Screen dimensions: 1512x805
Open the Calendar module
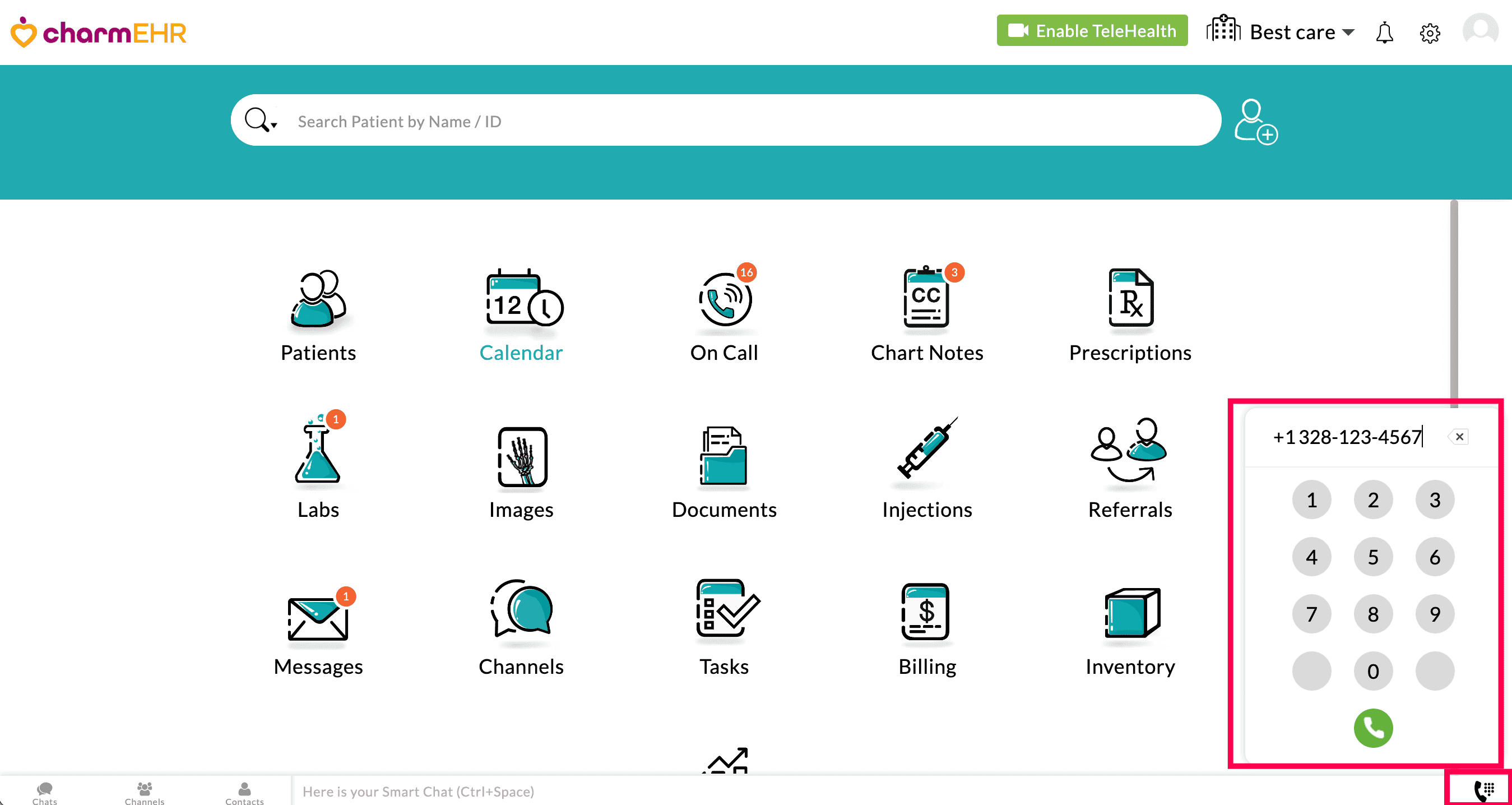pyautogui.click(x=521, y=299)
